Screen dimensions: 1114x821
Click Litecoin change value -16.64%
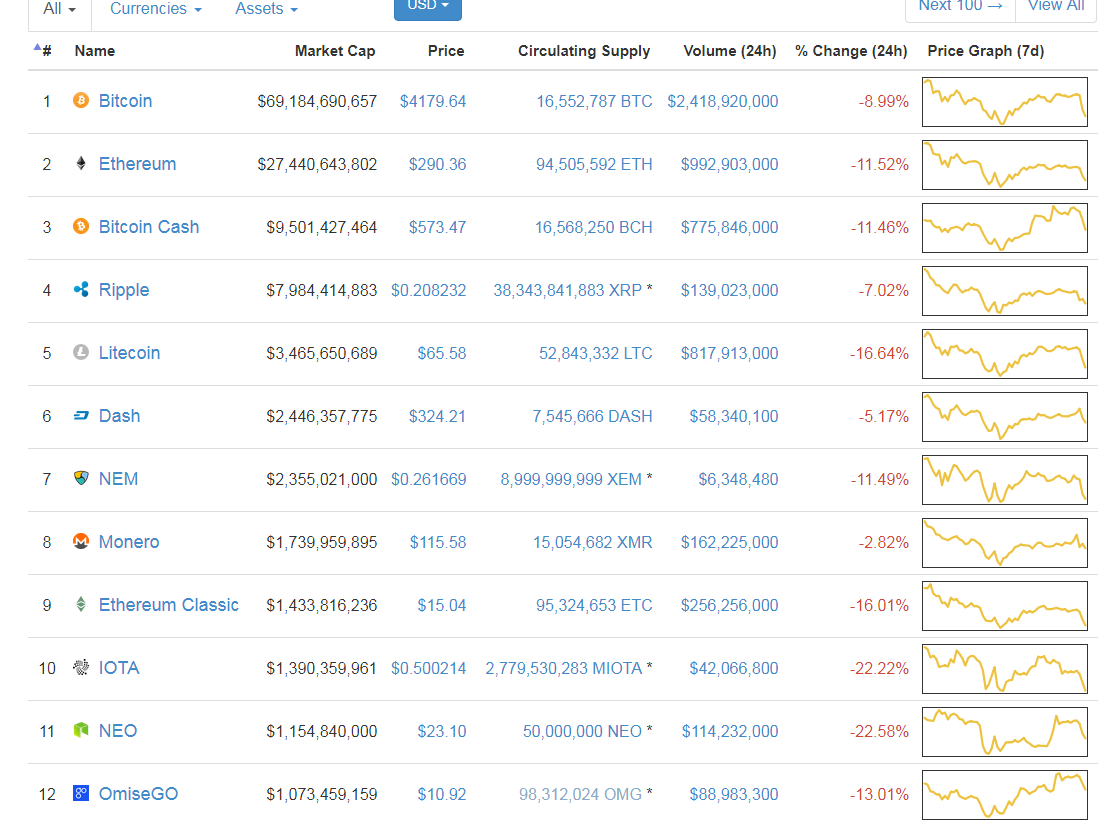[879, 354]
